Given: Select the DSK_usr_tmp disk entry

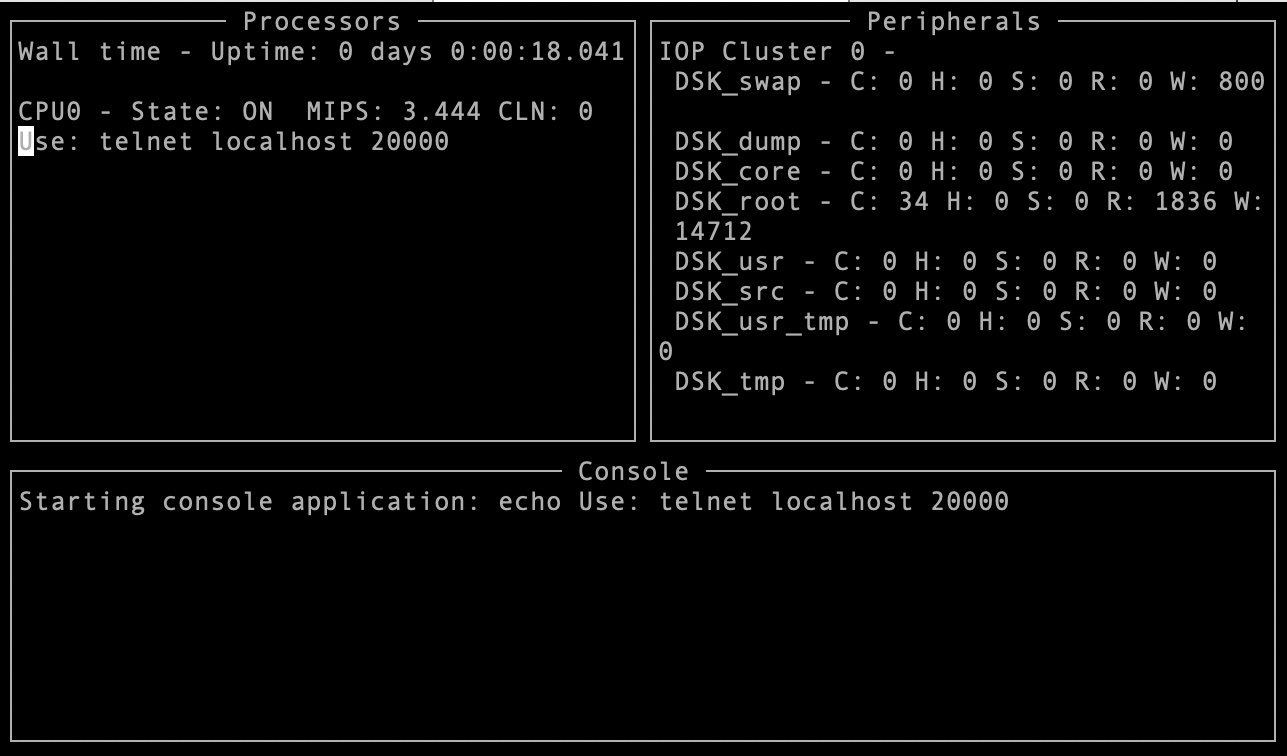Looking at the screenshot, I should click(x=954, y=336).
